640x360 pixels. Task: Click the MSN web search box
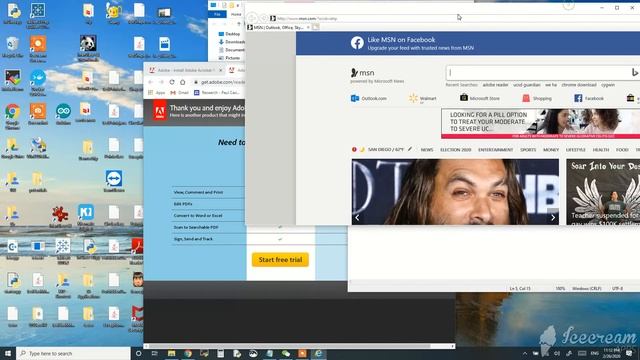coord(538,73)
